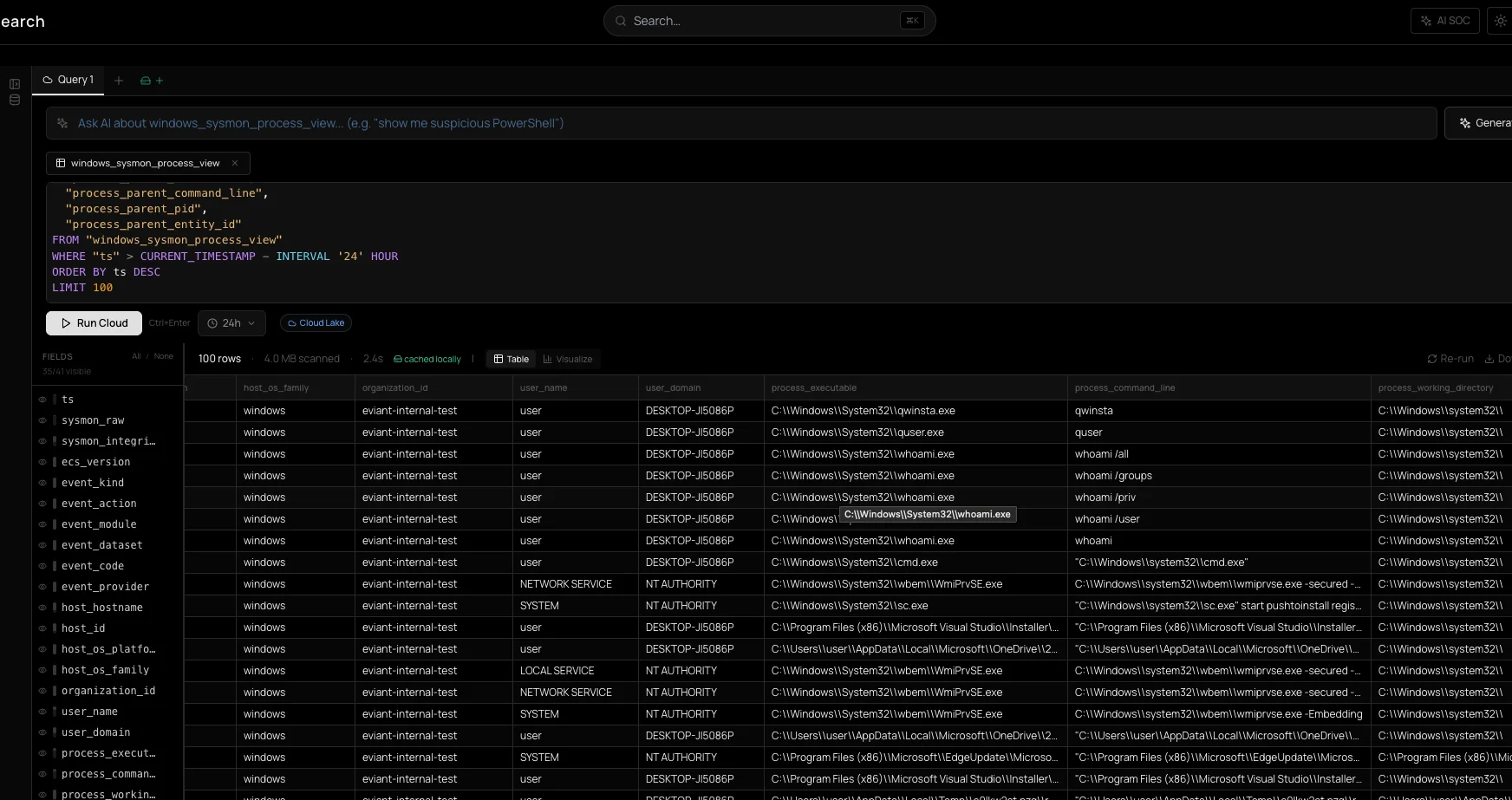Viewport: 1512px width, 800px height.
Task: Toggle visibility of event_code field
Action: point(42,566)
